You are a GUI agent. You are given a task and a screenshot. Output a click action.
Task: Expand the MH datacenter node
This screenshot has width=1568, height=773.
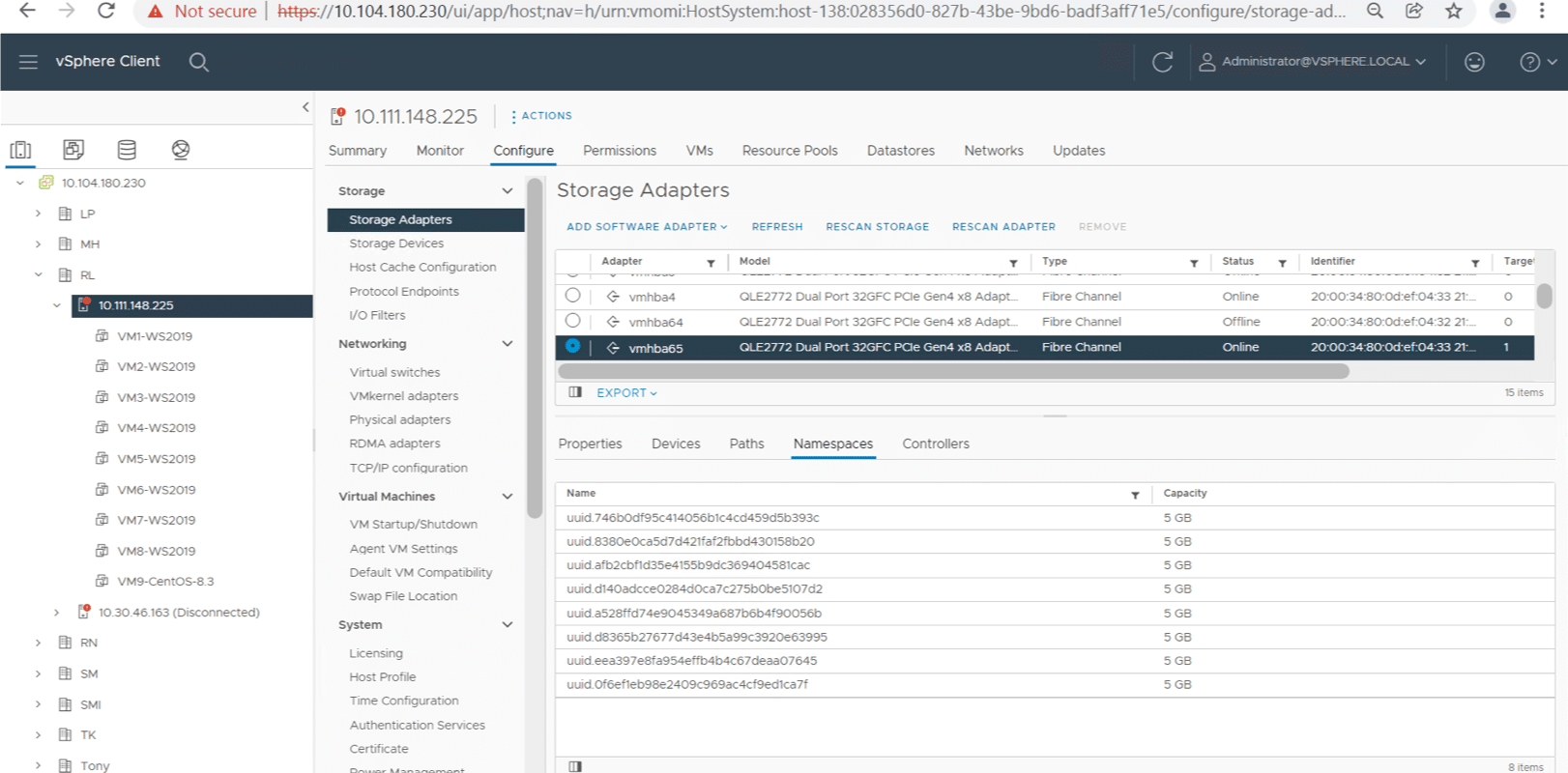(38, 244)
